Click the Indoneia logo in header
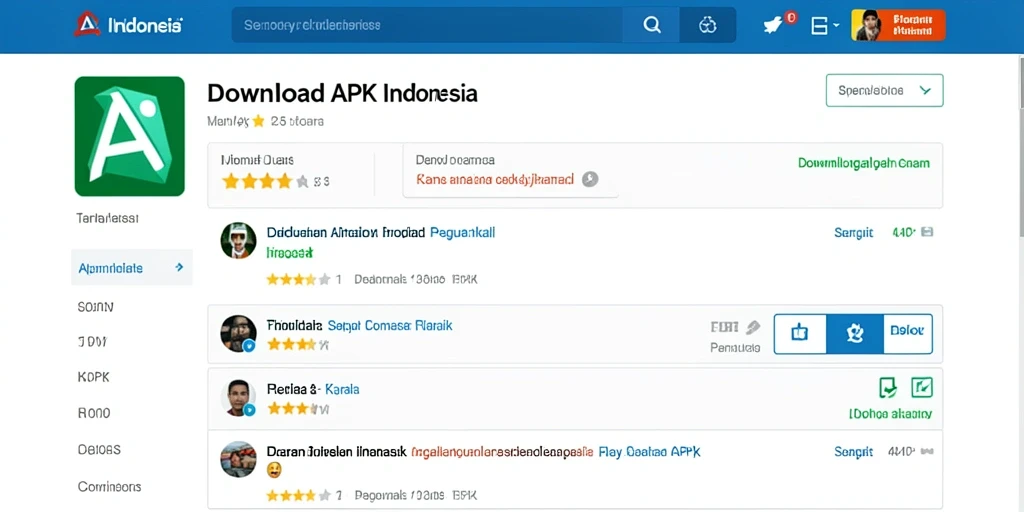This screenshot has height=512, width=1024. pos(128,25)
